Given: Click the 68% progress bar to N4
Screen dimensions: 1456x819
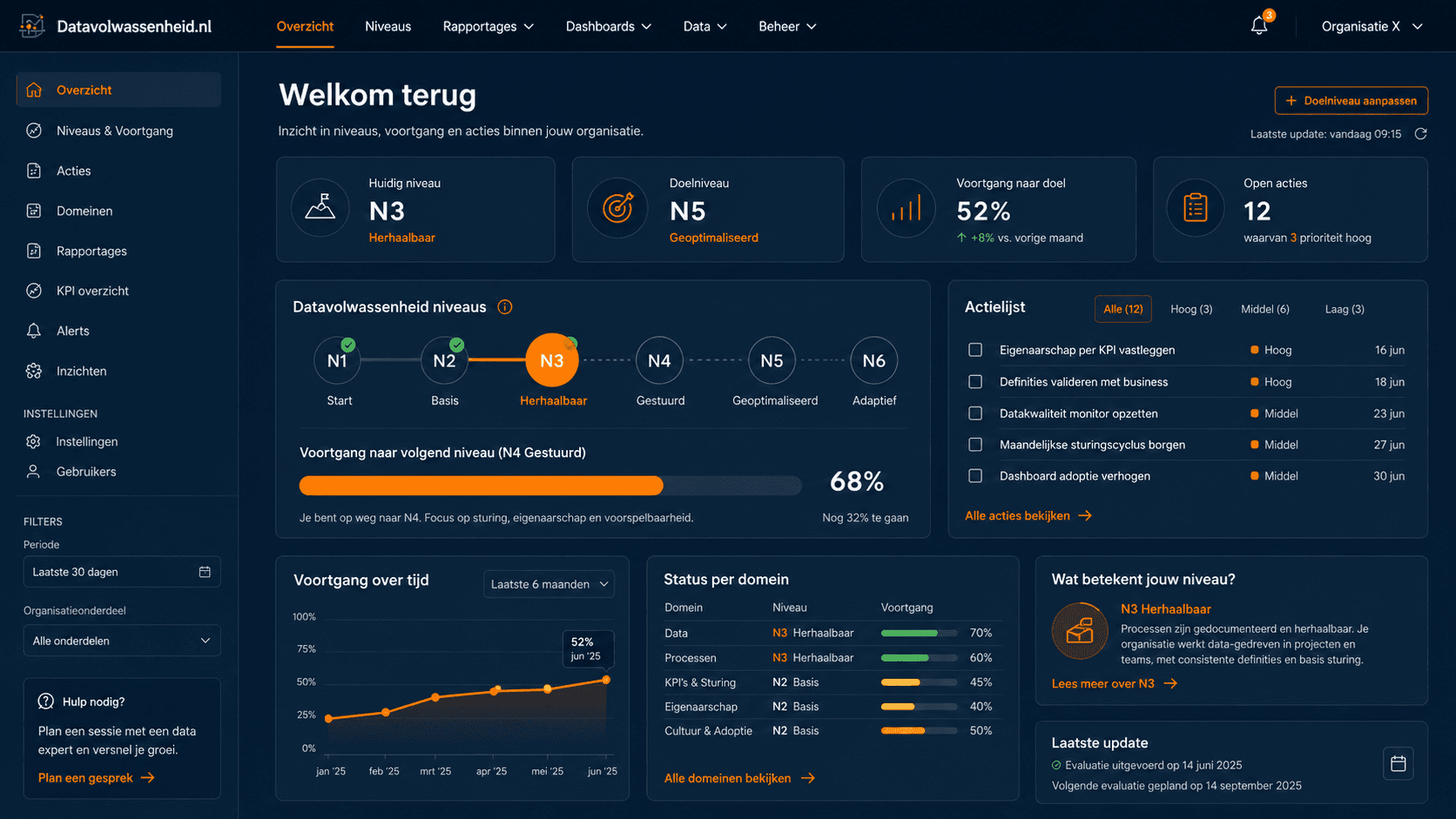Looking at the screenshot, I should (550, 485).
